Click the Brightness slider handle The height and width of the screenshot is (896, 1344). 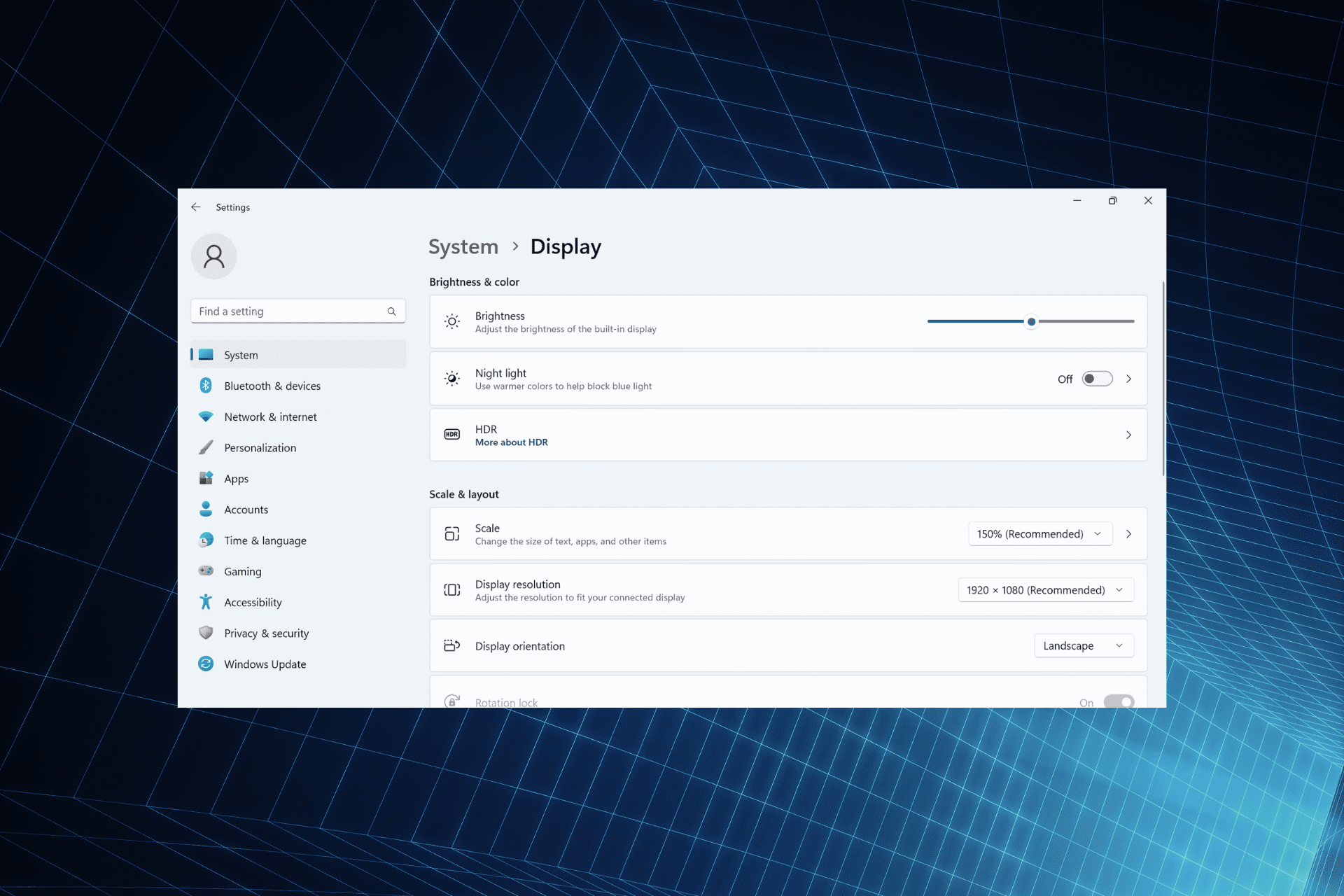[x=1031, y=321]
